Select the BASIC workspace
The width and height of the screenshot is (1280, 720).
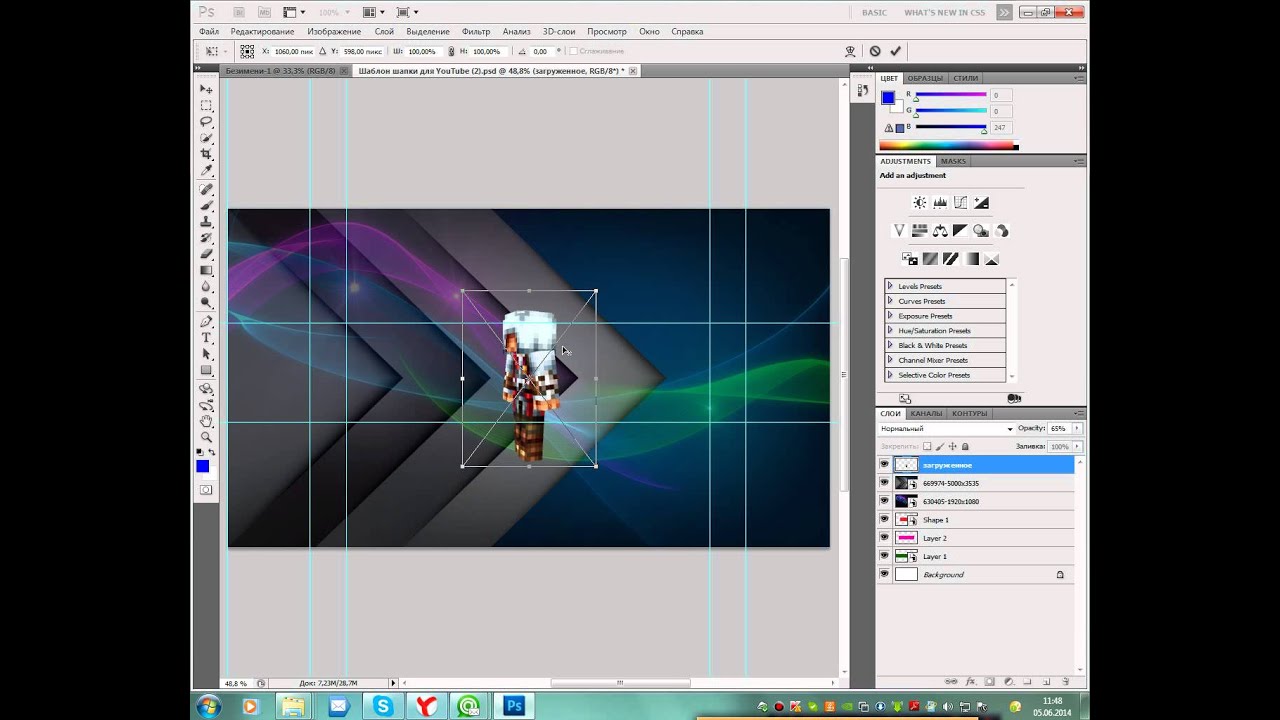click(874, 12)
